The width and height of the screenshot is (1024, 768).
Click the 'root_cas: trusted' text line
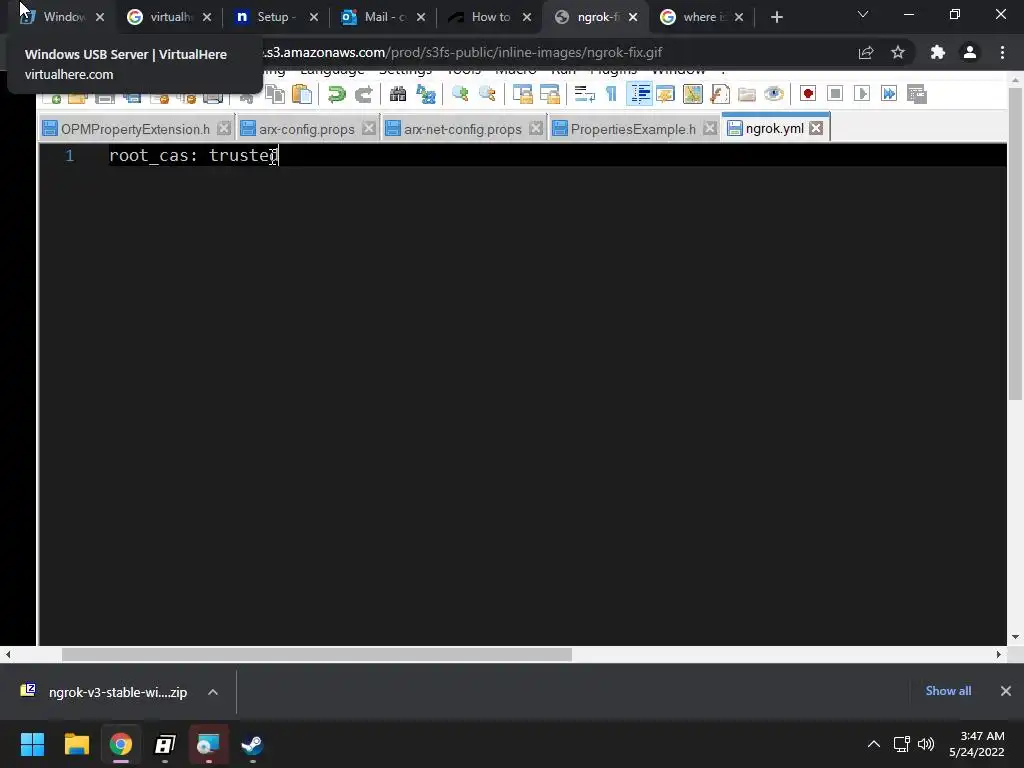coord(193,155)
